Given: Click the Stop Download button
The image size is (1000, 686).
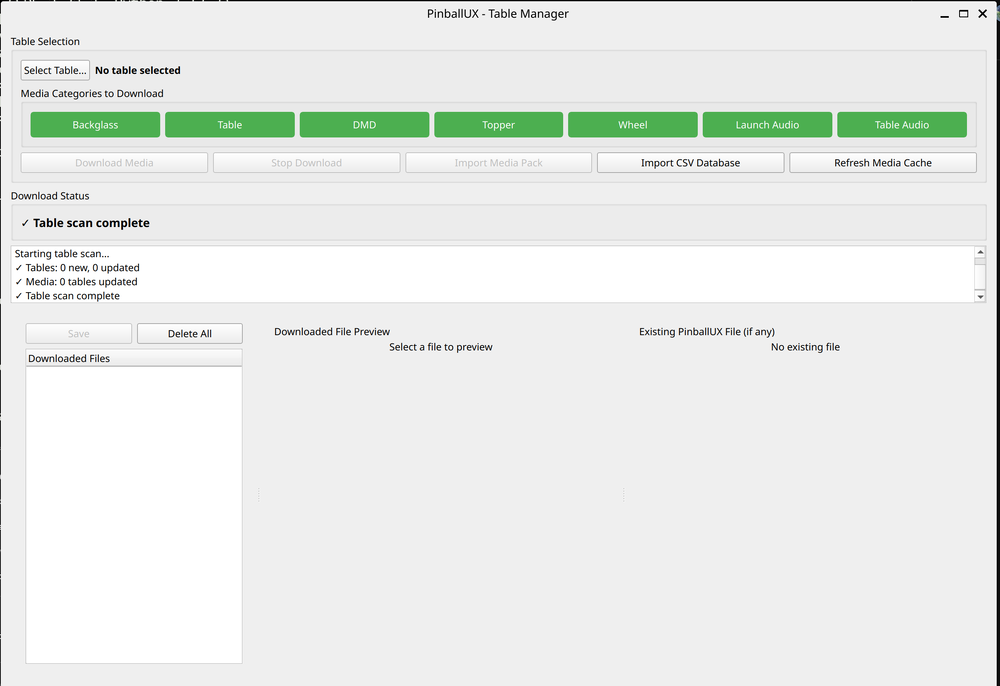Looking at the screenshot, I should point(307,163).
